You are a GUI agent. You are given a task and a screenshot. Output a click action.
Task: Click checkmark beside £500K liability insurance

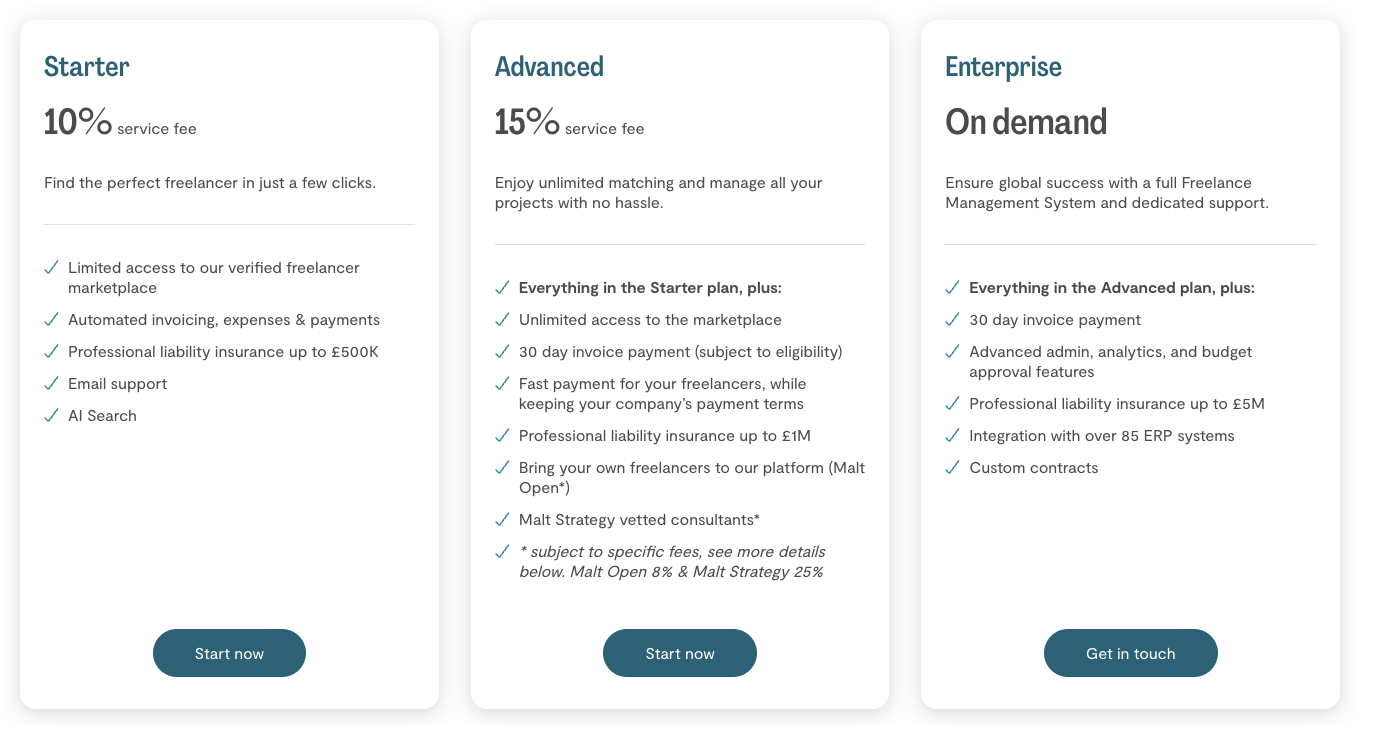point(51,352)
